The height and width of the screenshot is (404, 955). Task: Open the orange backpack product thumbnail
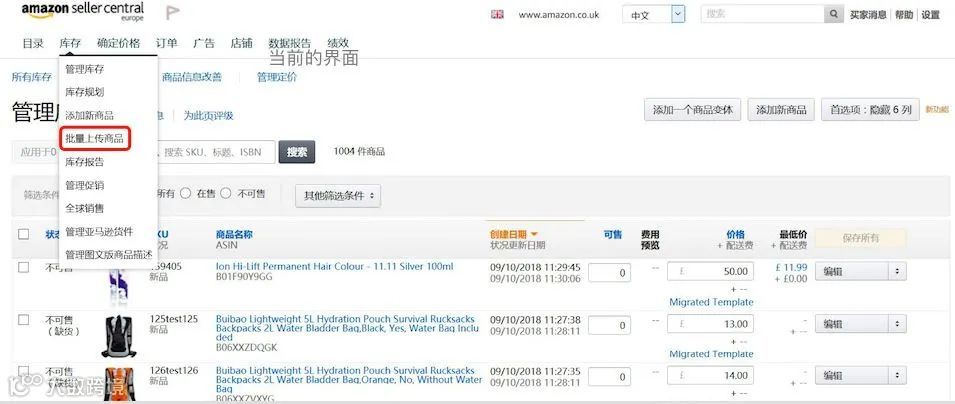tap(118, 384)
